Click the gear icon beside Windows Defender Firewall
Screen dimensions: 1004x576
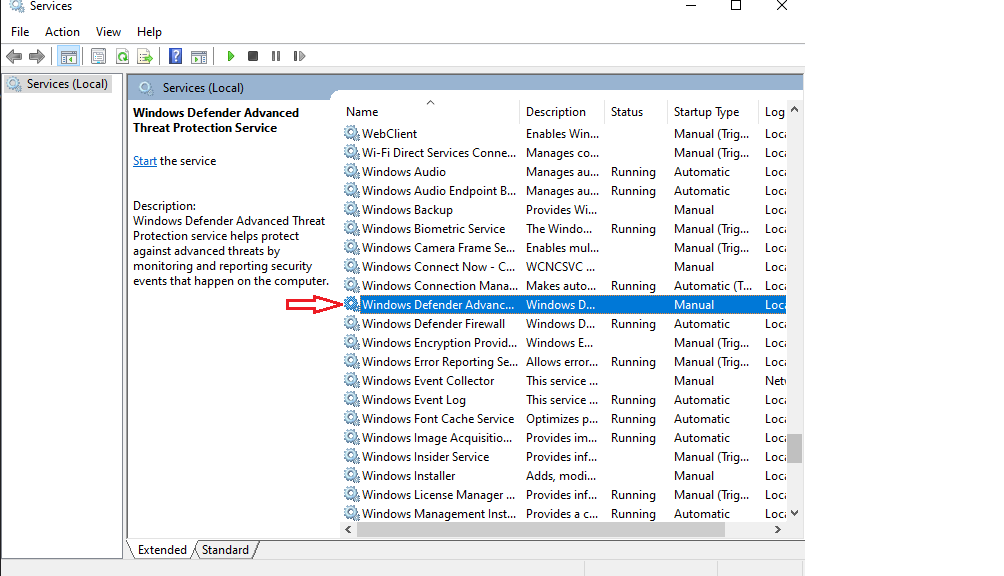[x=352, y=323]
